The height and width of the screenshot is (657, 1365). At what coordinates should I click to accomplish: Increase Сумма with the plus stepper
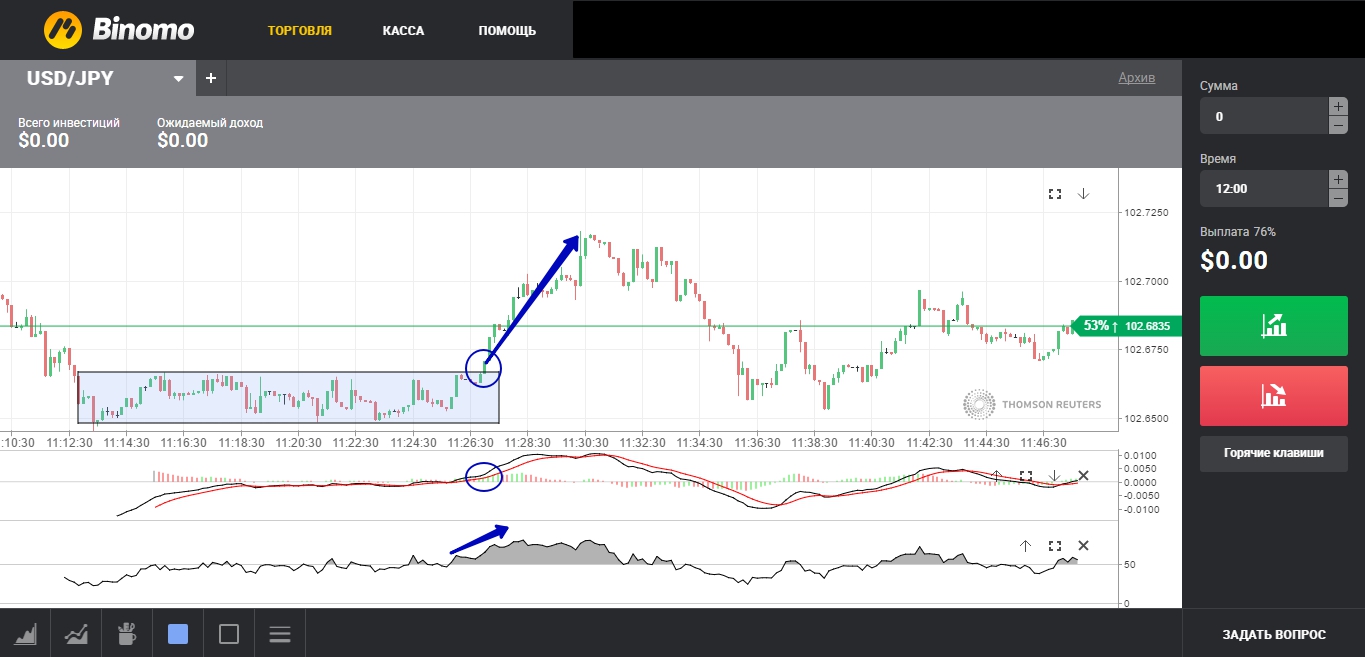(x=1338, y=106)
